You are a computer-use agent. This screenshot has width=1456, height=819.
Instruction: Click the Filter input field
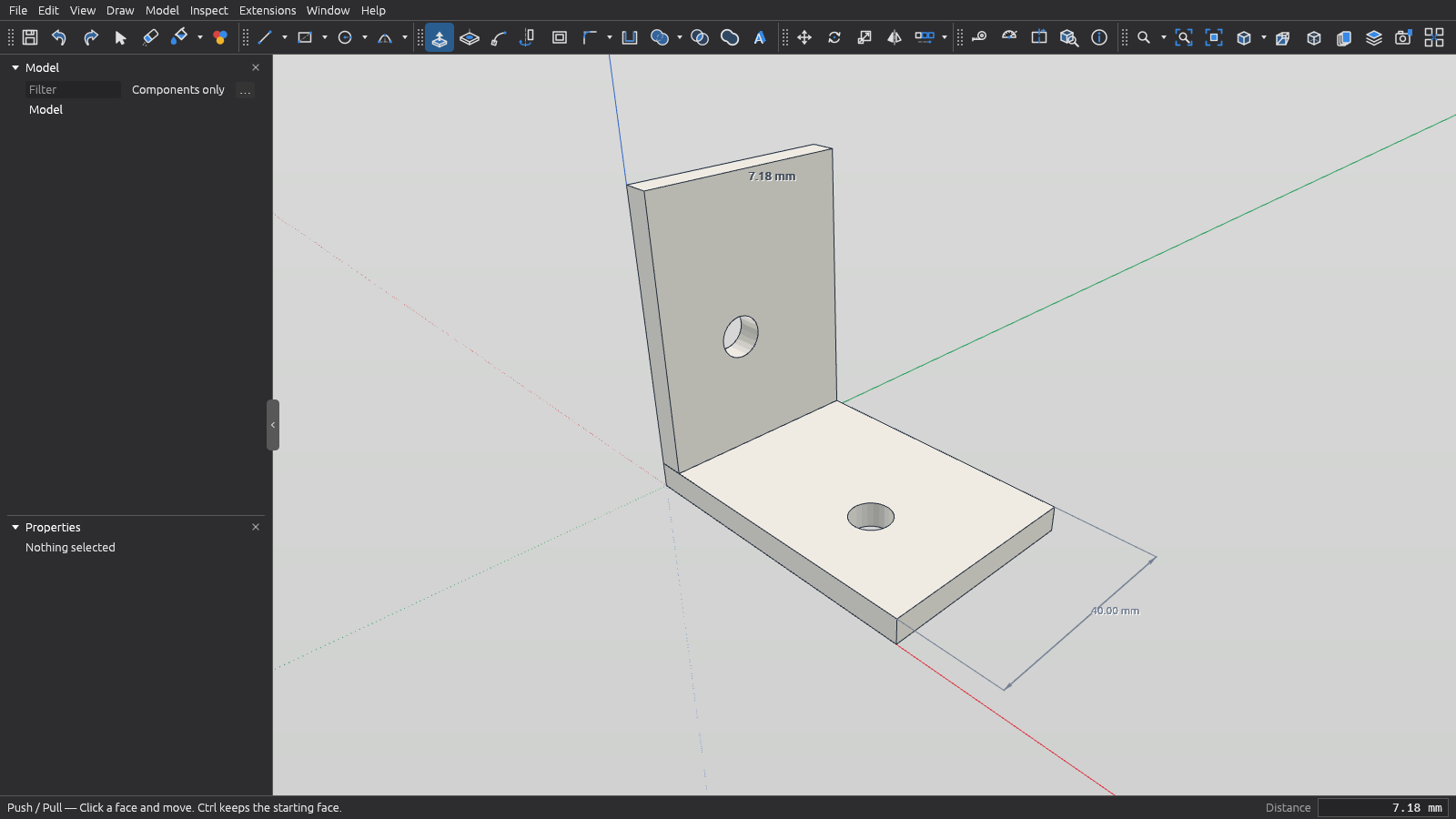tap(73, 90)
